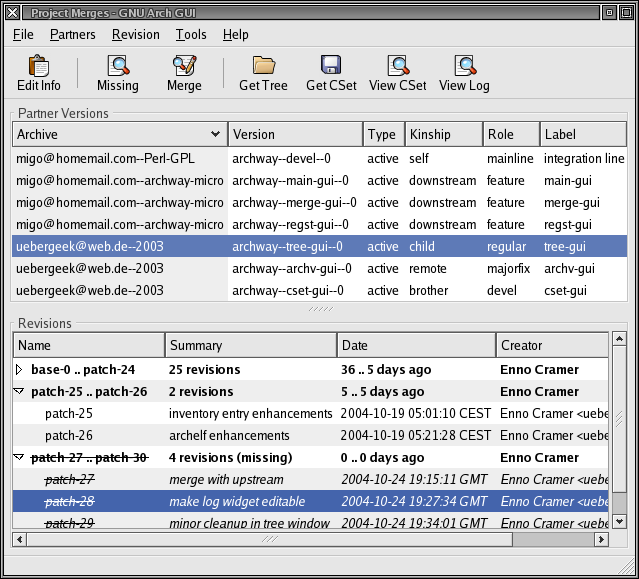This screenshot has width=639, height=579.
Task: Select the archway--cset-gui--0 partner row
Action: (291, 291)
